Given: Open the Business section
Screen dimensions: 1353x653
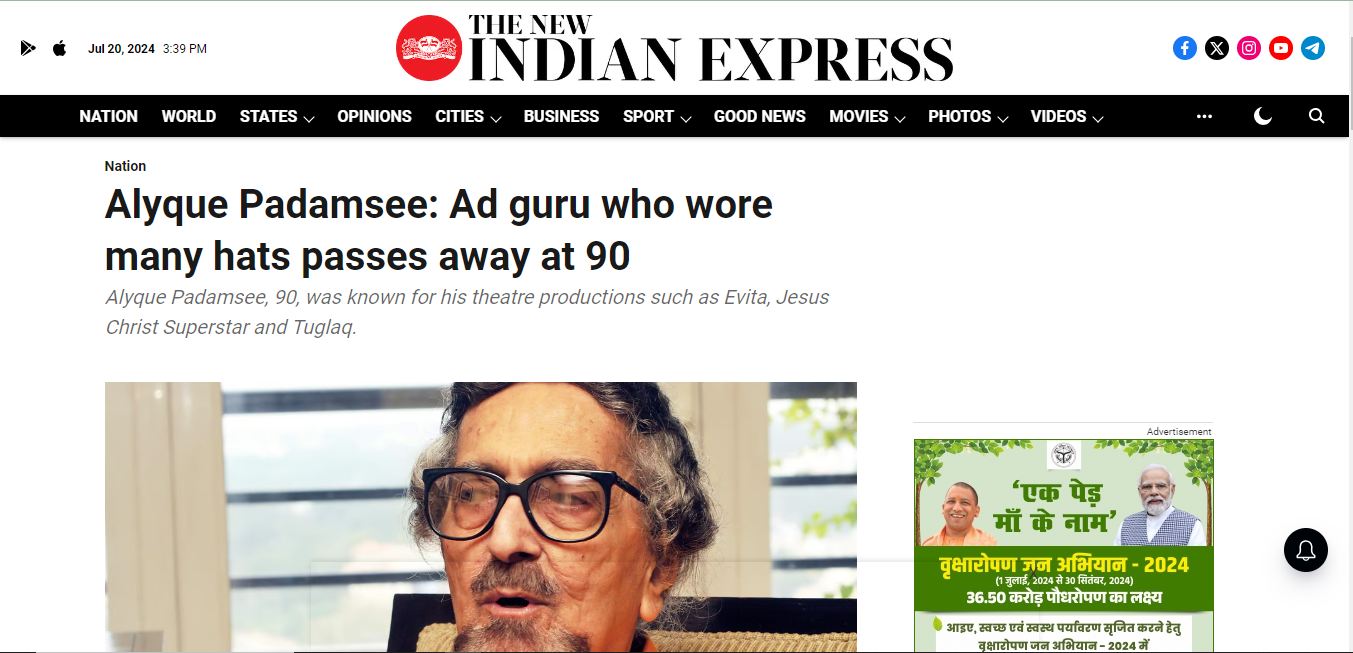Looking at the screenshot, I should tap(561, 116).
